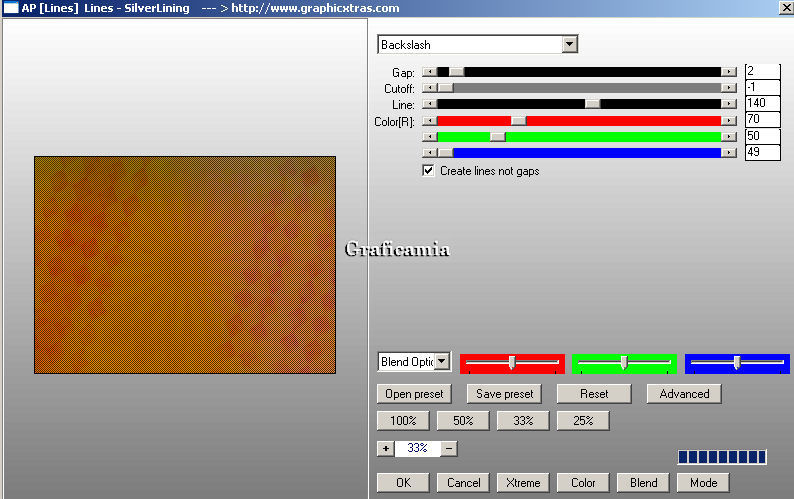Click the Mode button
The width and height of the screenshot is (794, 499).
[x=703, y=483]
